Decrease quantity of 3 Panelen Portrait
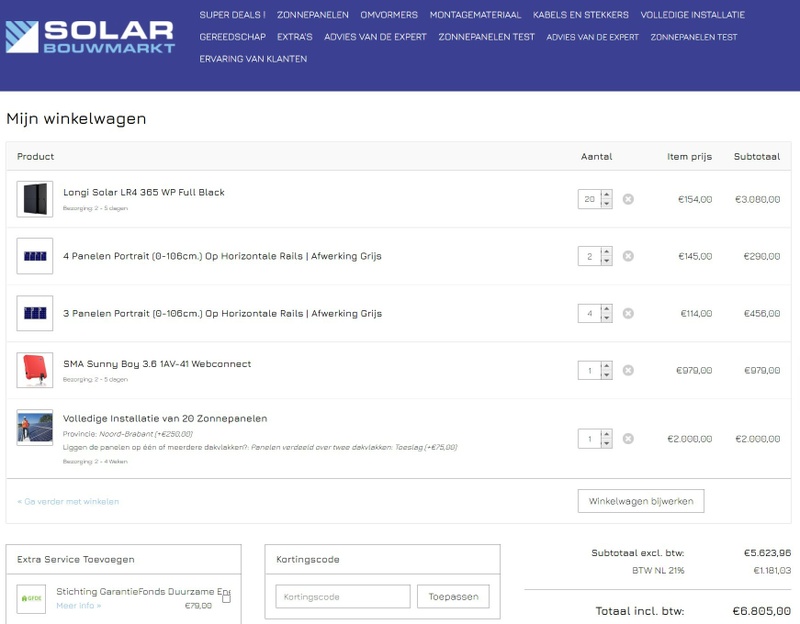The width and height of the screenshot is (800, 624). 606,318
